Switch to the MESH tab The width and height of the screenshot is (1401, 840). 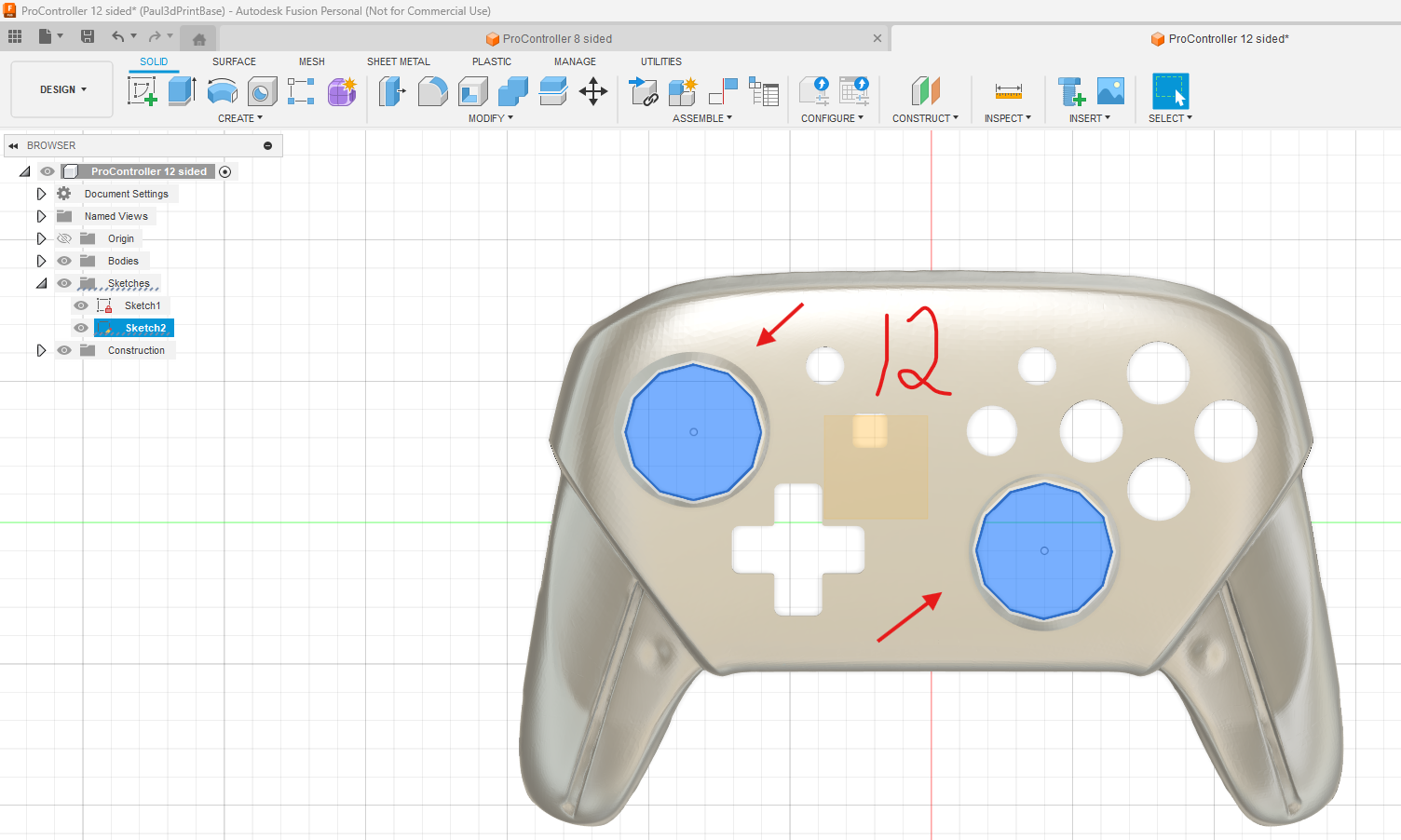pyautogui.click(x=312, y=61)
